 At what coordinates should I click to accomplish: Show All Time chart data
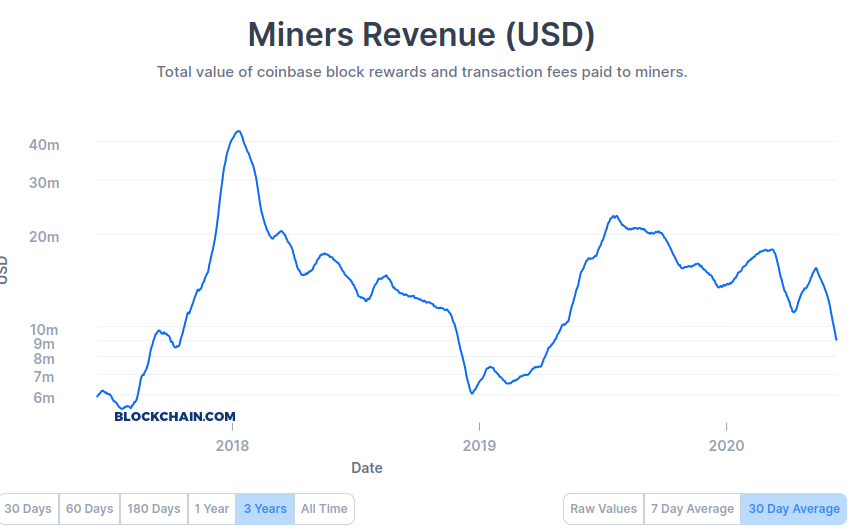(324, 509)
